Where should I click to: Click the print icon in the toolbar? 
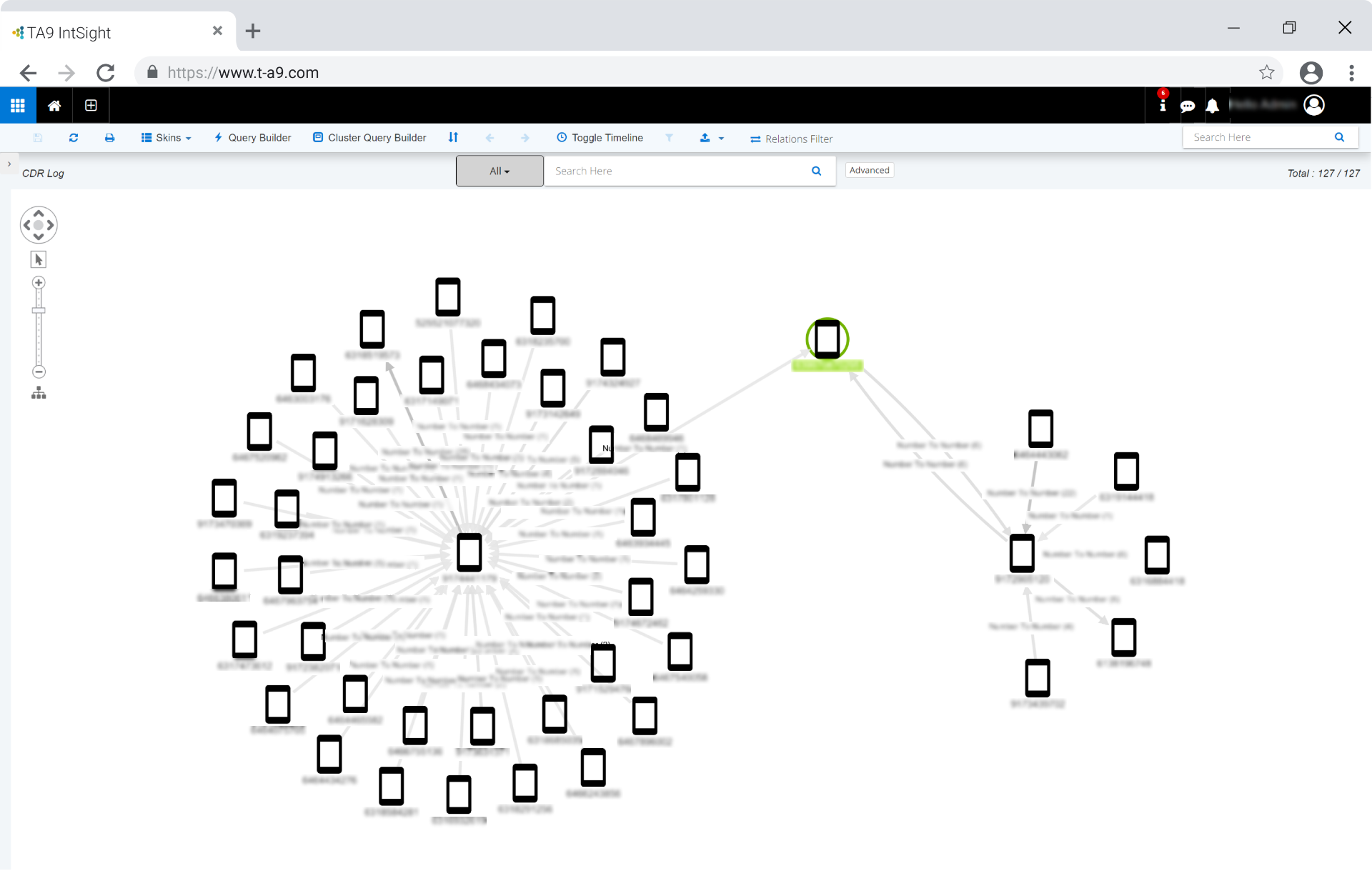click(109, 138)
